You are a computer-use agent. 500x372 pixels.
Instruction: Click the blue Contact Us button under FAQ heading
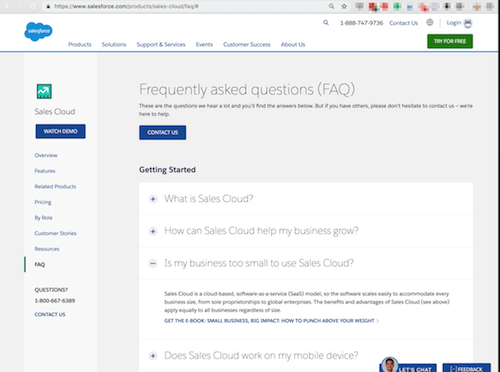point(163,132)
